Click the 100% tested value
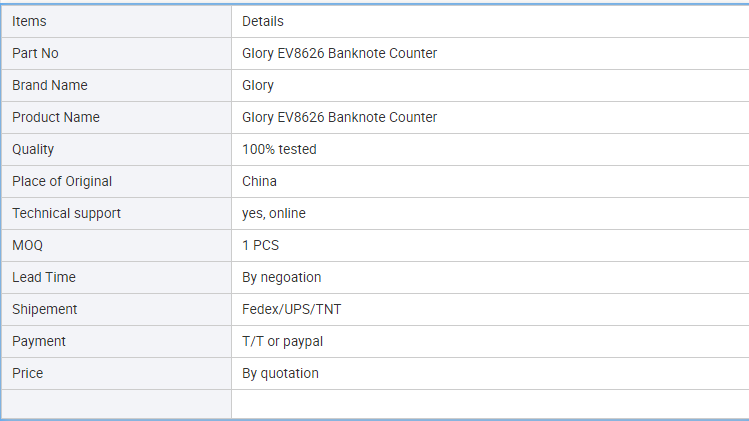Screen dimensions: 749x421 279,150
